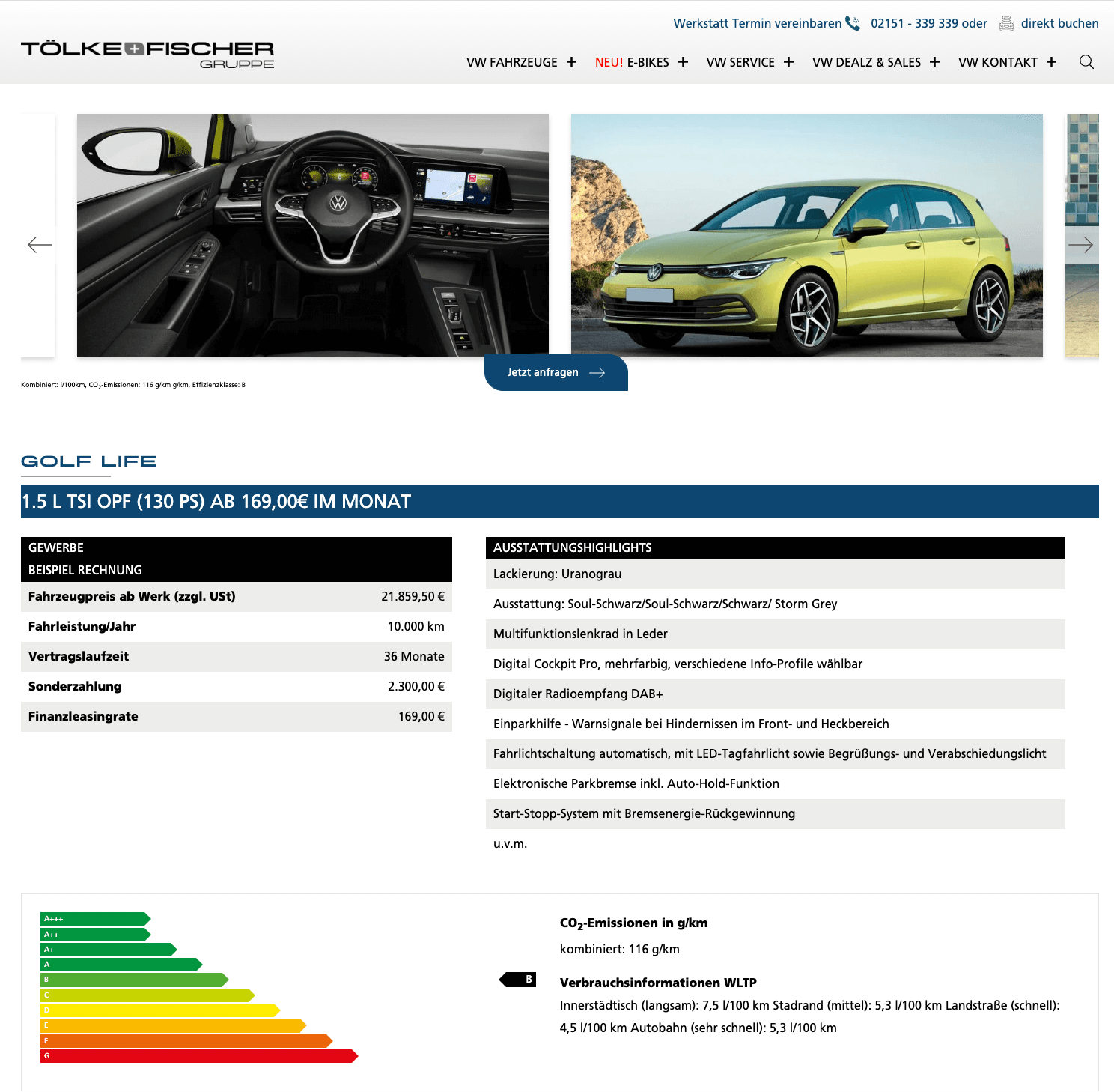The image size is (1114, 1092).
Task: Click Fahrleistung/Jahr value 10.000 km
Action: click(x=416, y=626)
